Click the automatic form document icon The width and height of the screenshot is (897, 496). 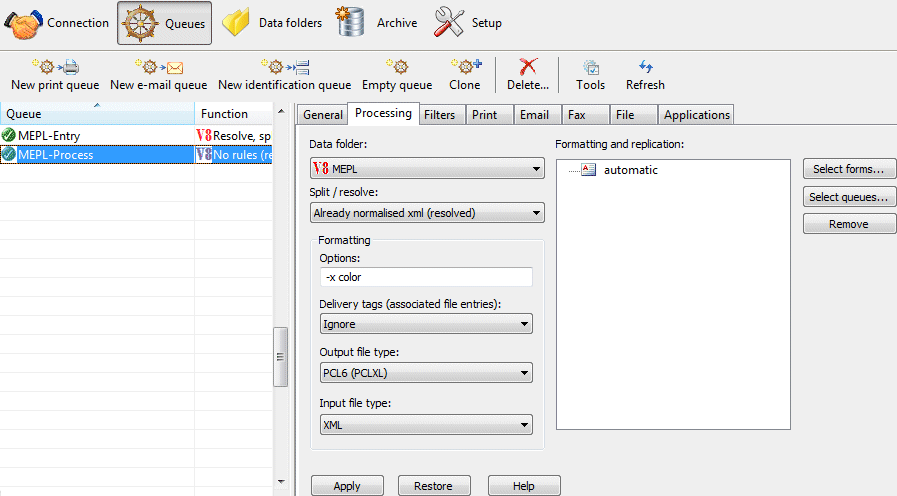(x=589, y=169)
